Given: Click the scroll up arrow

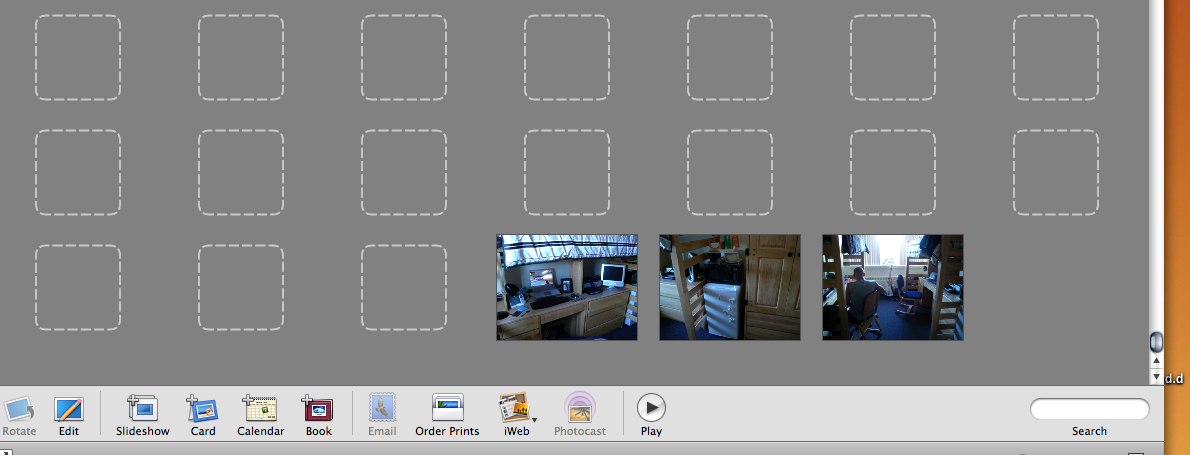Looking at the screenshot, I should pos(1157,361).
